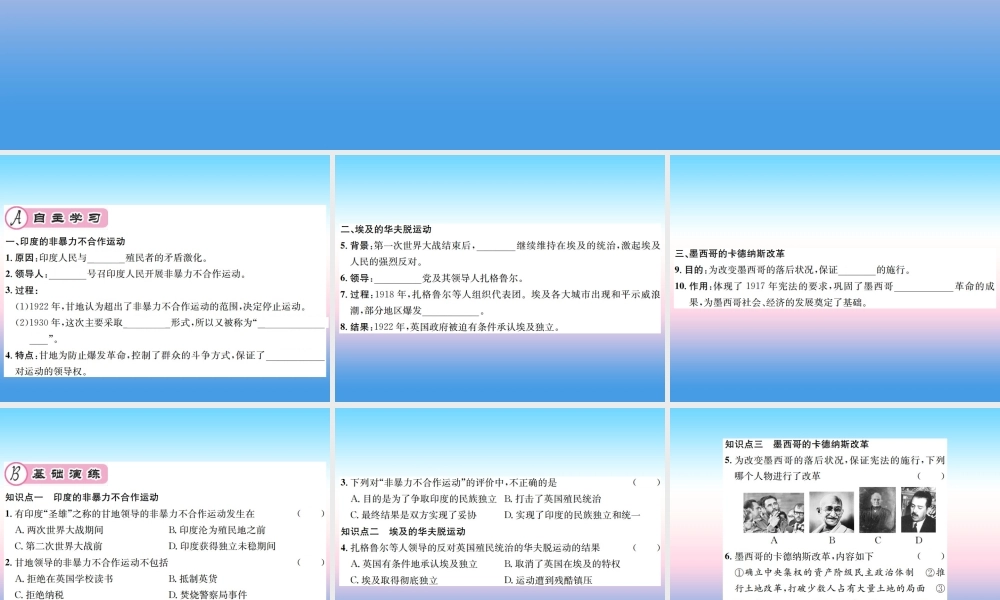Viewport: 1000px width, 600px height.
Task: Choose option D. 焚烧警察局事件
Action: coord(208,594)
